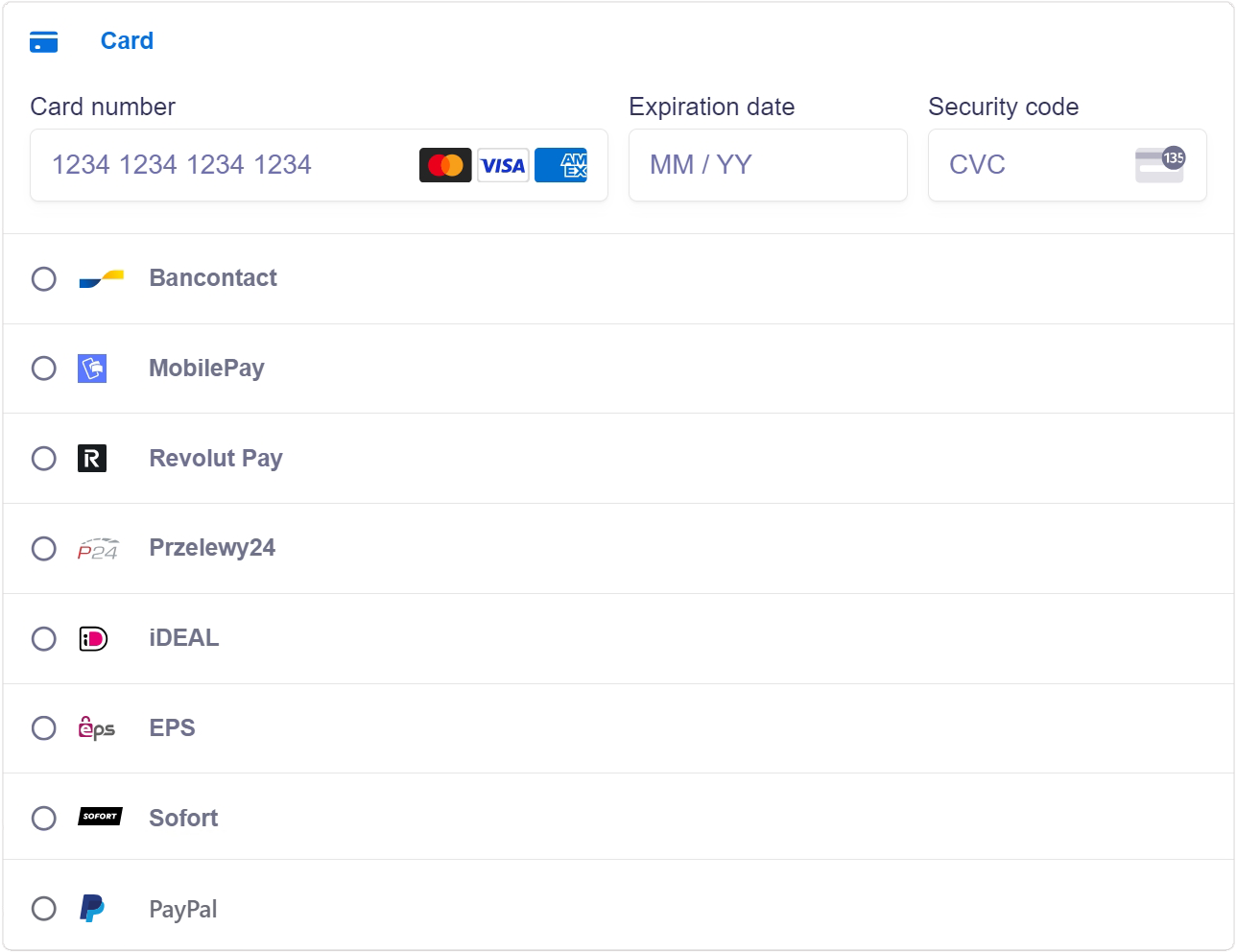
Task: Click the blue card icon in the header
Action: point(44,42)
